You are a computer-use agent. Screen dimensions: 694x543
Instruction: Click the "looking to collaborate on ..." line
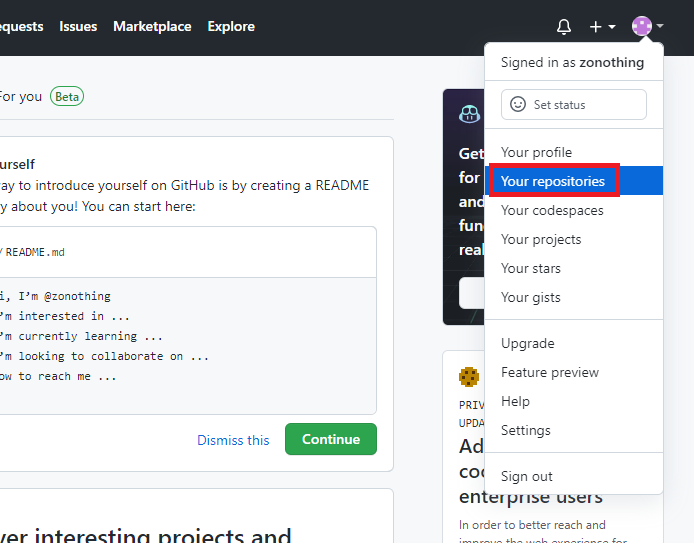tap(104, 356)
